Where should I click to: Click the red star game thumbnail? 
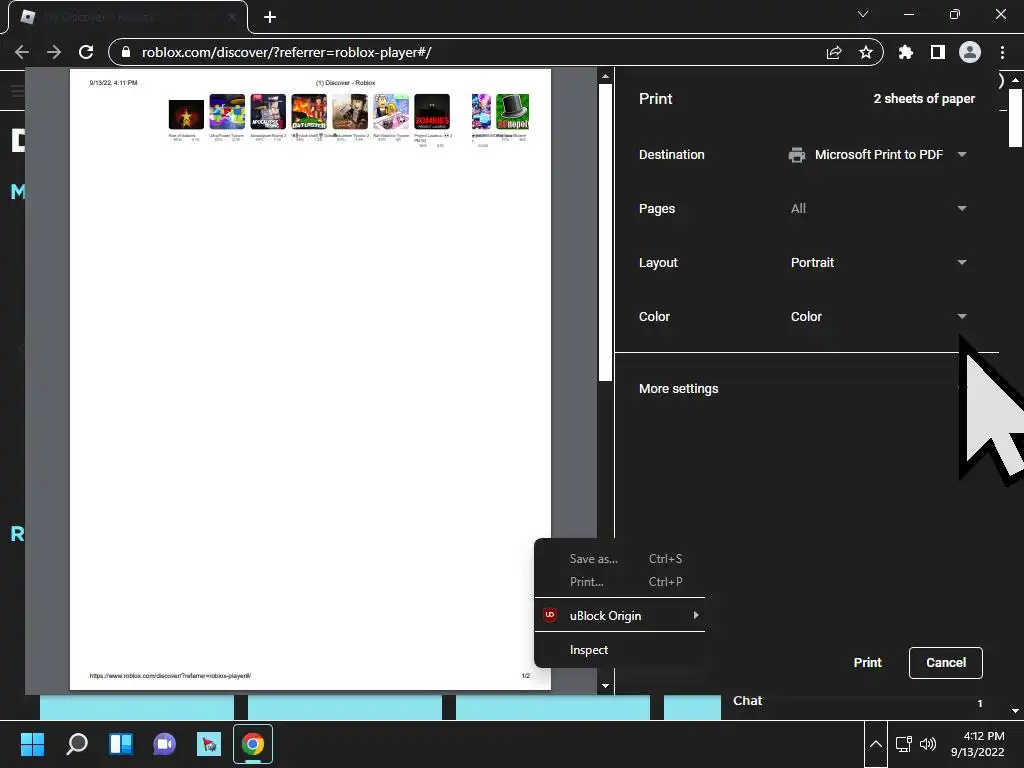(x=186, y=114)
